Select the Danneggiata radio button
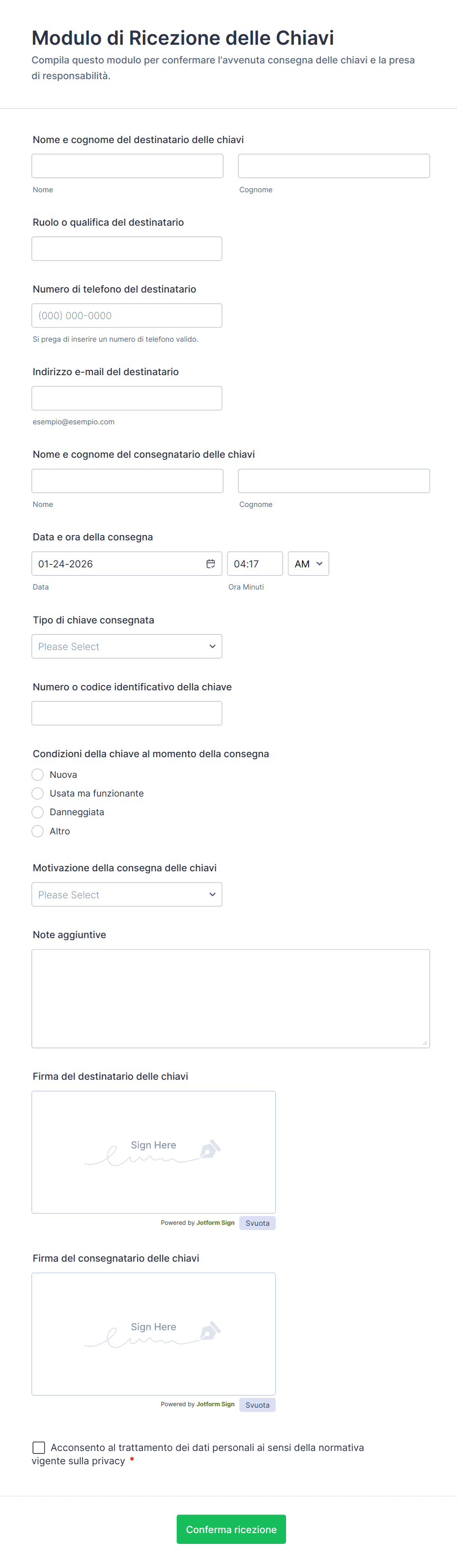 point(38,812)
